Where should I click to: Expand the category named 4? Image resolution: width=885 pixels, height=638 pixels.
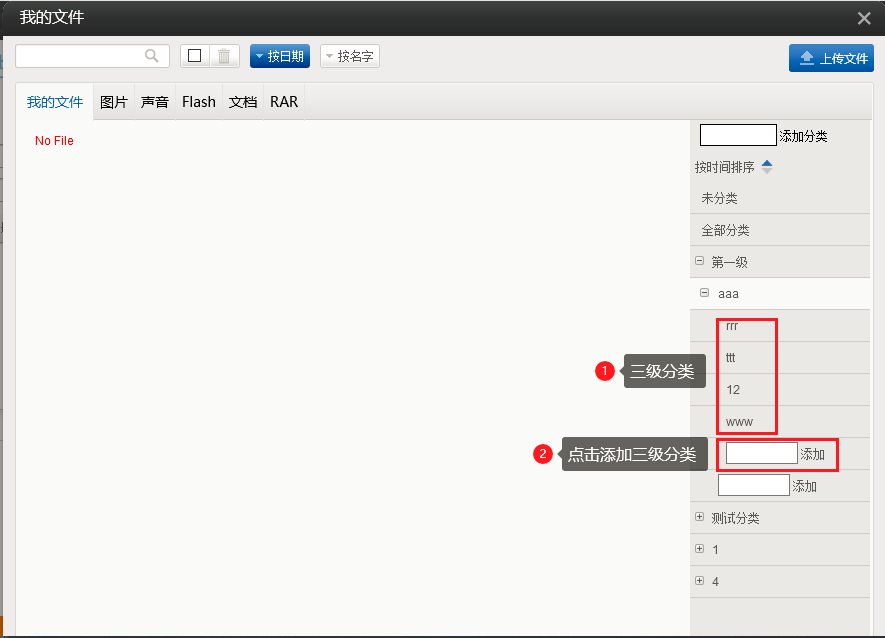tap(699, 581)
